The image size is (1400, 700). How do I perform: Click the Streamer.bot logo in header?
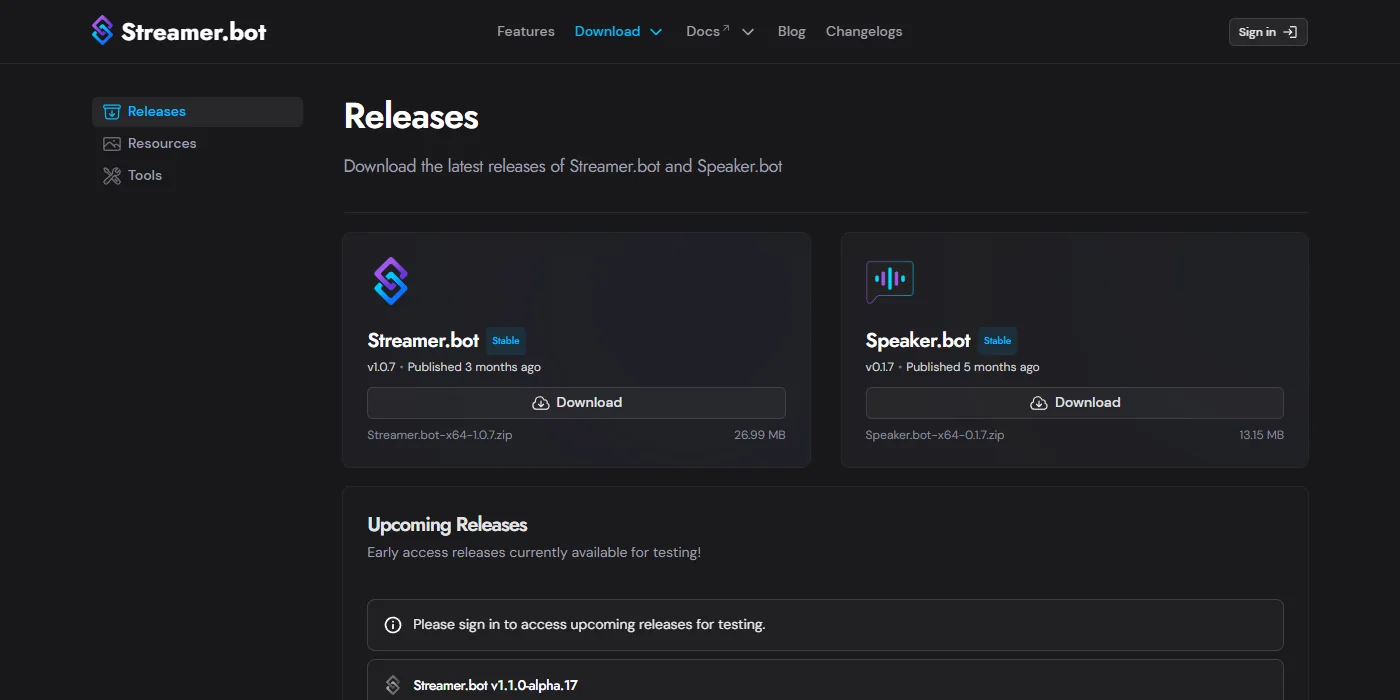coord(179,31)
